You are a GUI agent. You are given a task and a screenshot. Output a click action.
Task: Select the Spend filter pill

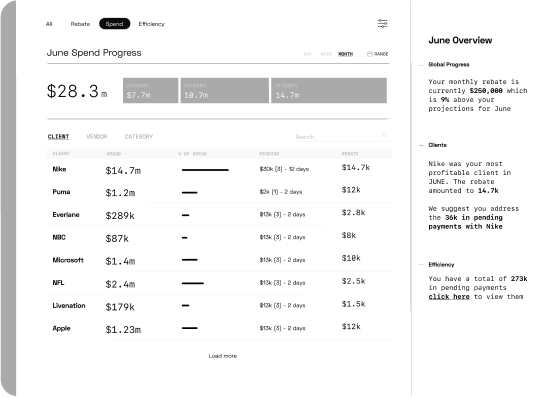[115, 24]
